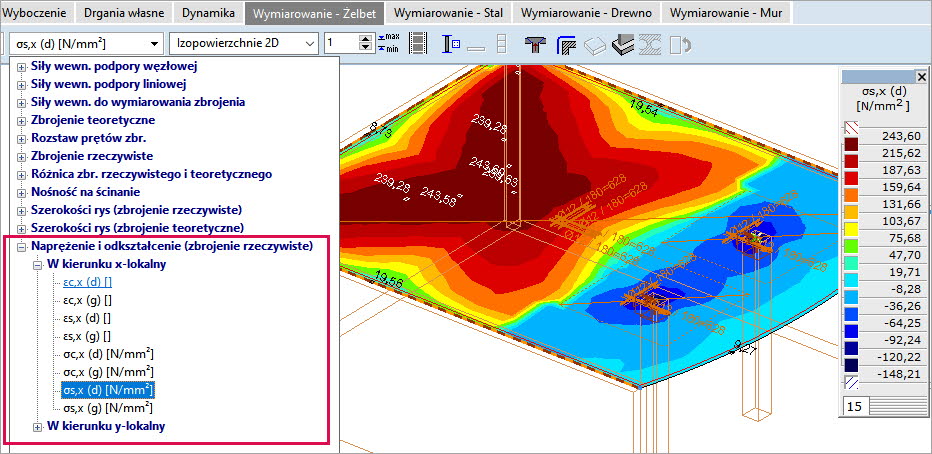Click the flat slab plate icon
Image resolution: width=932 pixels, height=454 pixels.
coord(594,44)
